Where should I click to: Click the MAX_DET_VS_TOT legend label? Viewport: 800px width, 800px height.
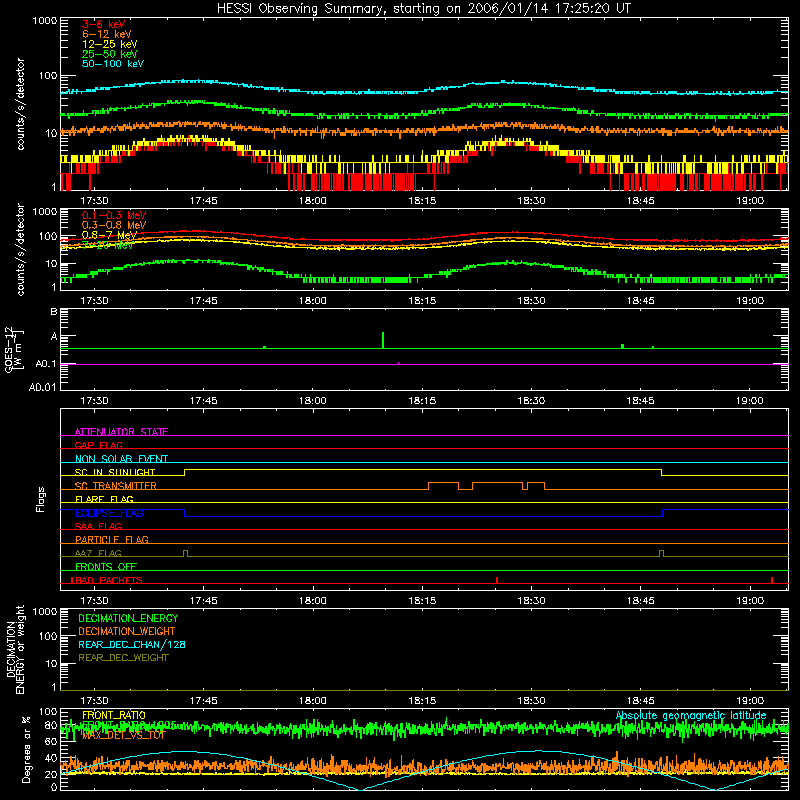tap(123, 735)
